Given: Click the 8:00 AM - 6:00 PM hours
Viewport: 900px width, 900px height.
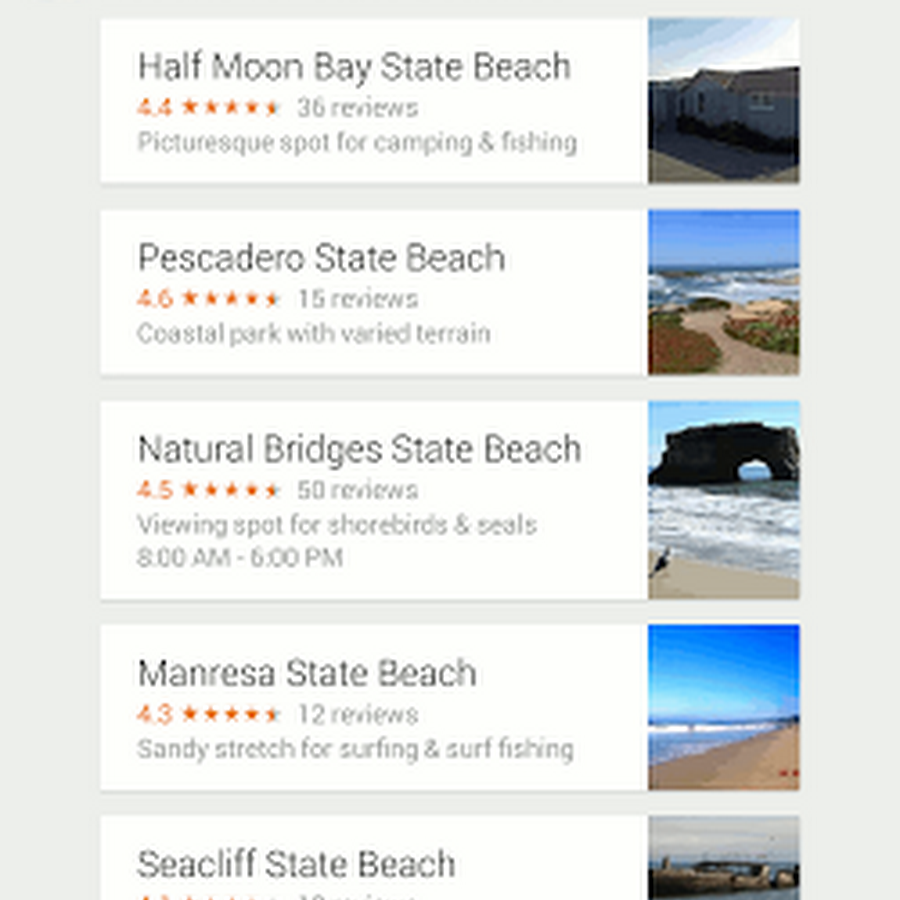Looking at the screenshot, I should click(240, 558).
